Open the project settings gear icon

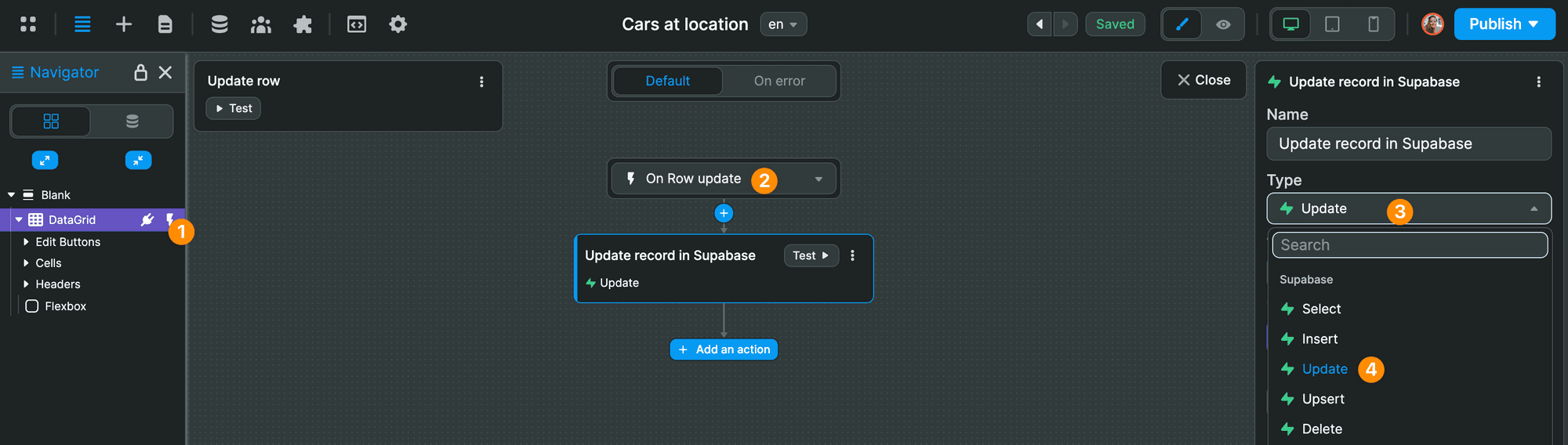(398, 24)
